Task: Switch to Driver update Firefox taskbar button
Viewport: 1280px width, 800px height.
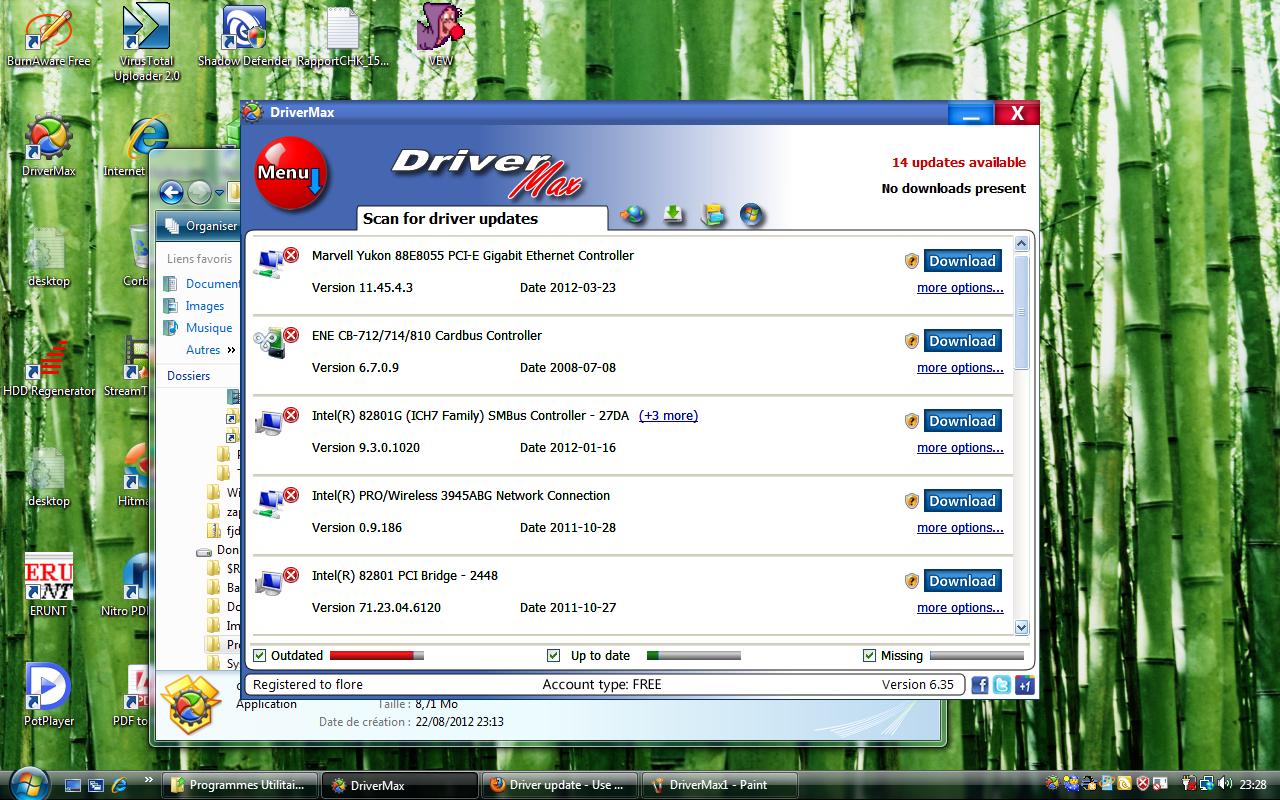Action: coord(559,785)
